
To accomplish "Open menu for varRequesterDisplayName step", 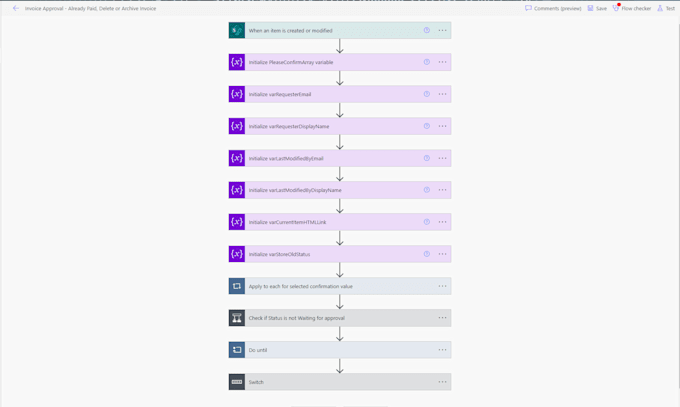I will coord(442,126).
